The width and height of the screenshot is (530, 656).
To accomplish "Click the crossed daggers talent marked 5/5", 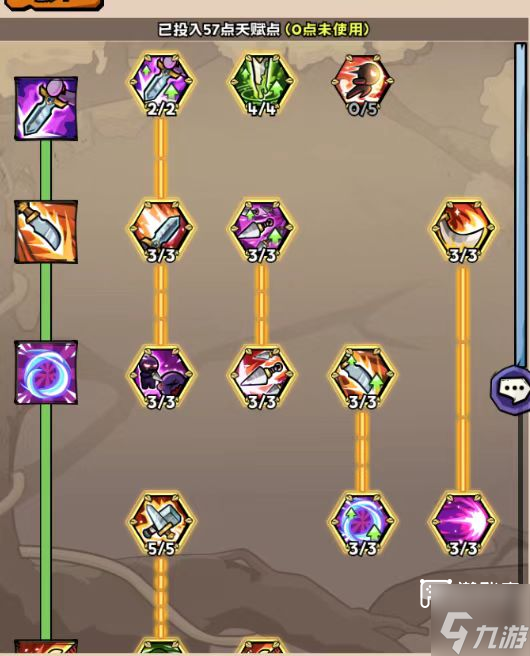I will click(x=161, y=524).
